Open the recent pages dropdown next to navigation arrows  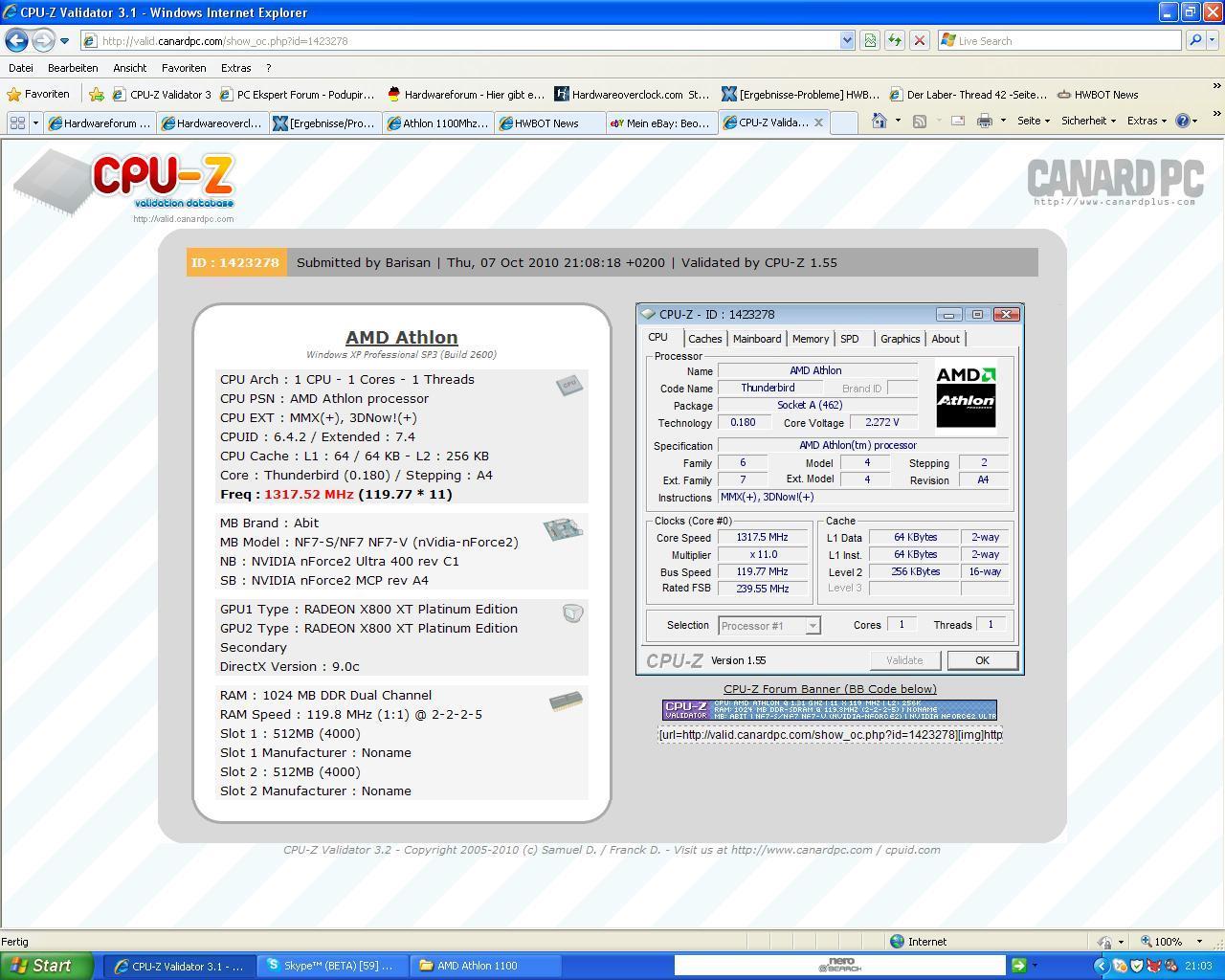(64, 41)
